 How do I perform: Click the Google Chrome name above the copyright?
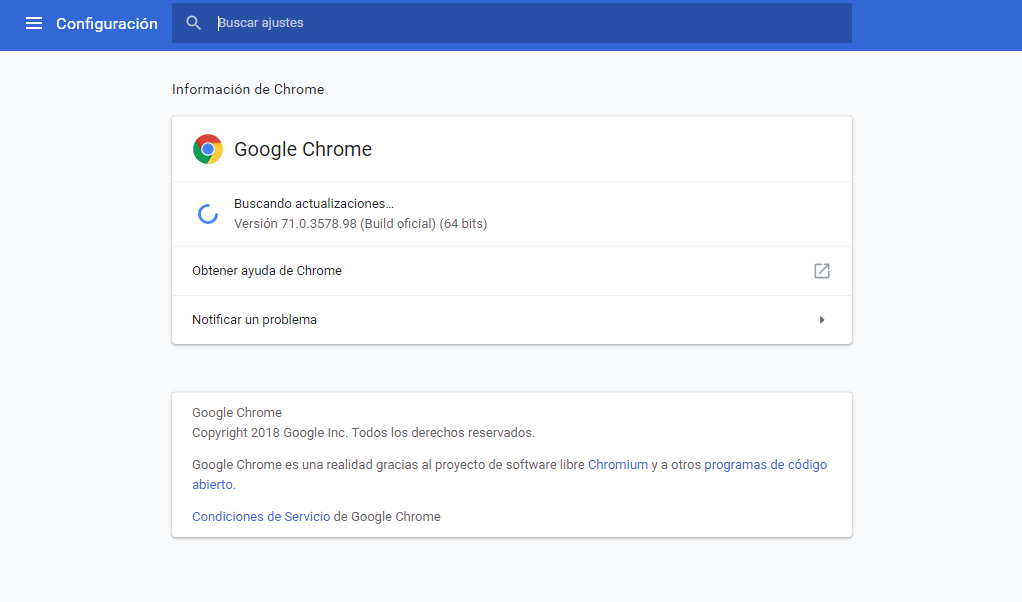[x=237, y=413]
